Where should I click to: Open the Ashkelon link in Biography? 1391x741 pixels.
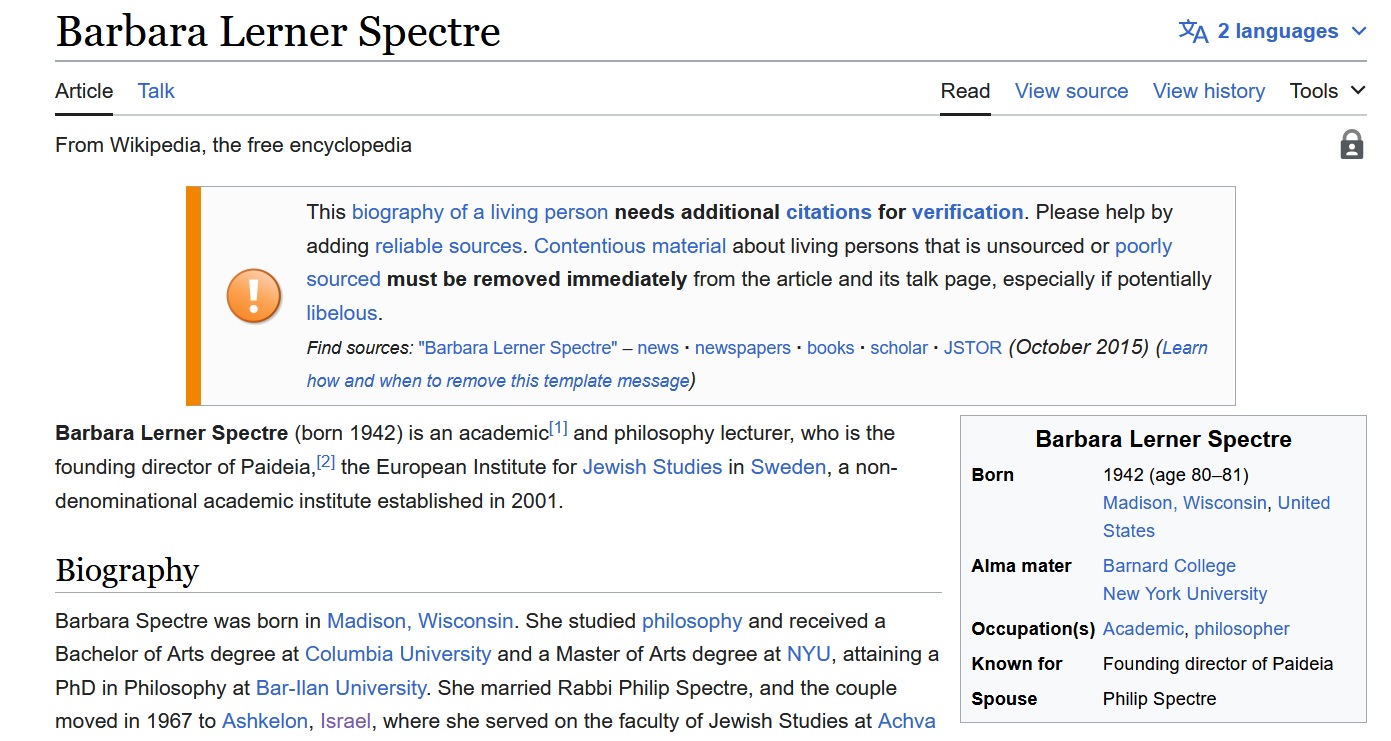pos(265,721)
